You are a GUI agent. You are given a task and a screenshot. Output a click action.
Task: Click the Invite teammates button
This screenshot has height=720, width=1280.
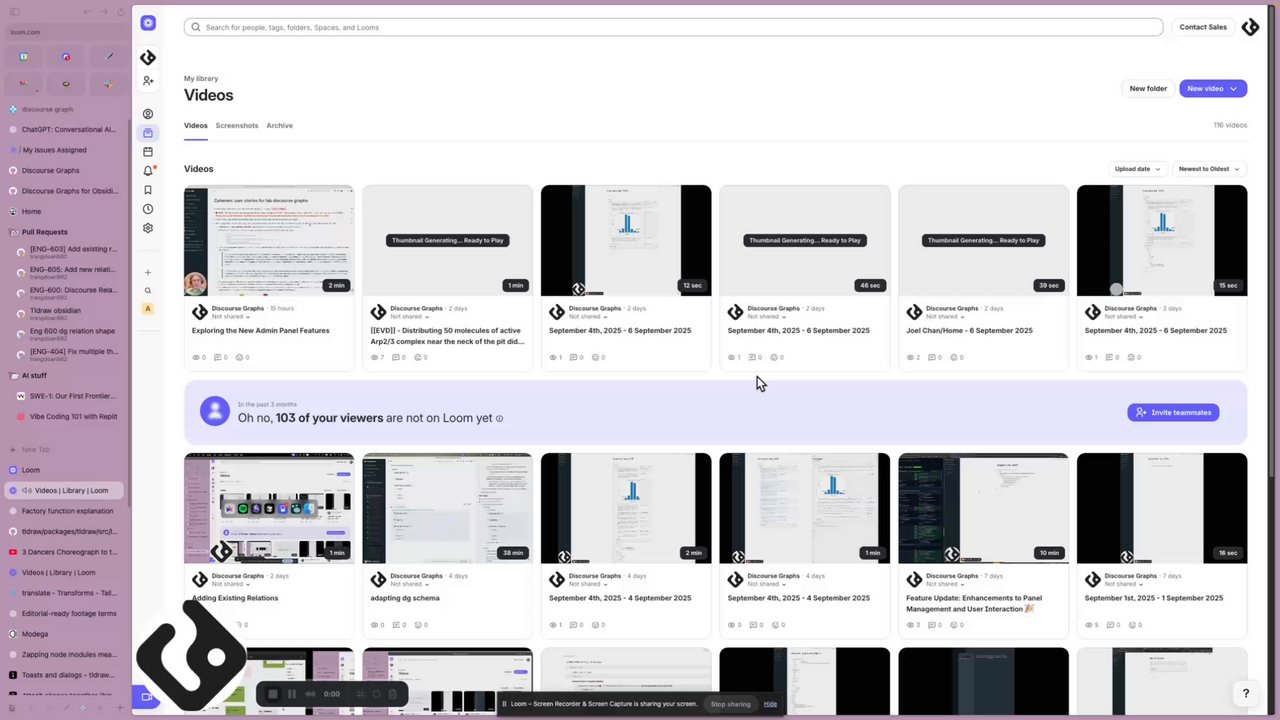pyautogui.click(x=1173, y=412)
